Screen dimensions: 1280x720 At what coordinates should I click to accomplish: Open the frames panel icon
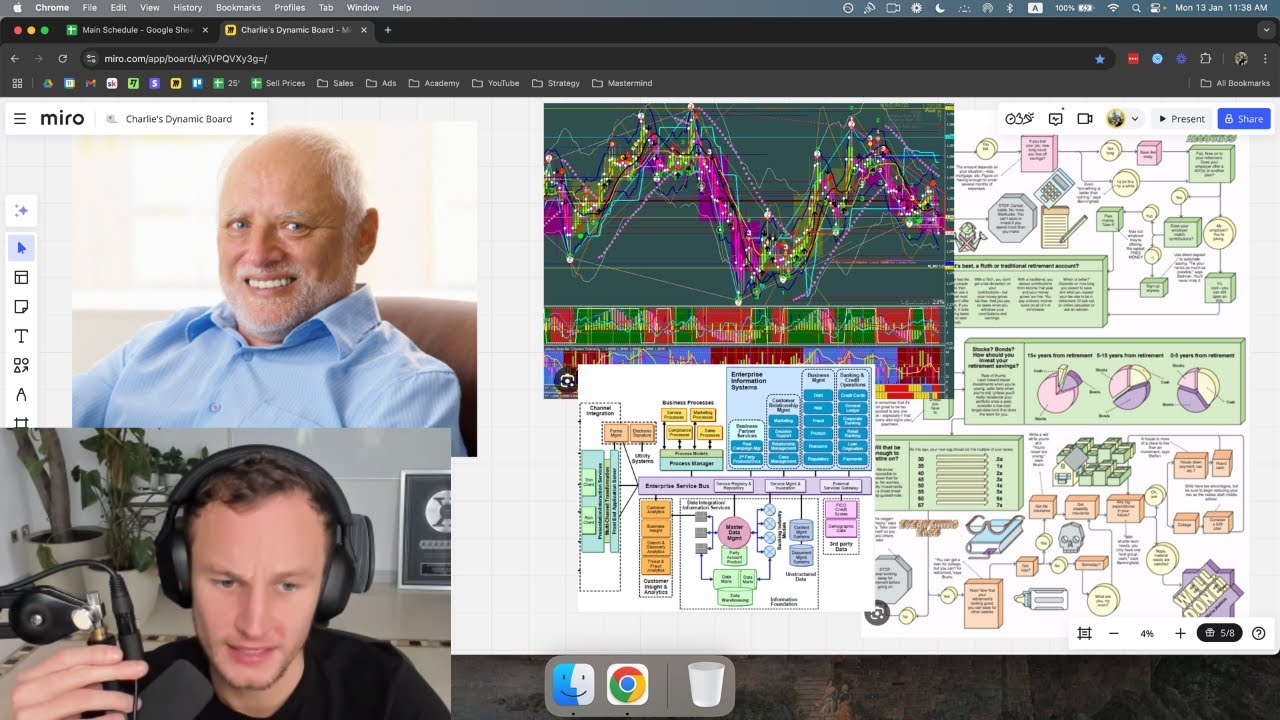click(x=1084, y=633)
